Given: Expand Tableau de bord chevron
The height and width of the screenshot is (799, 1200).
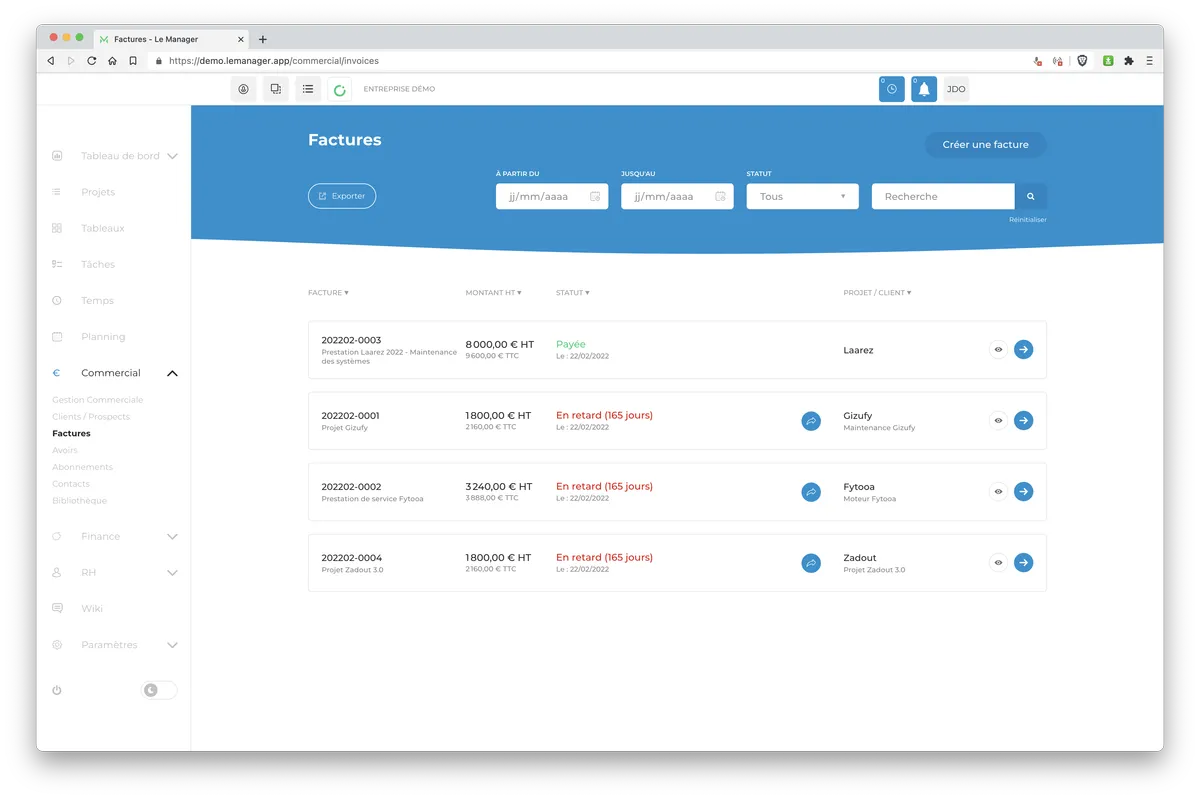Looking at the screenshot, I should (172, 156).
